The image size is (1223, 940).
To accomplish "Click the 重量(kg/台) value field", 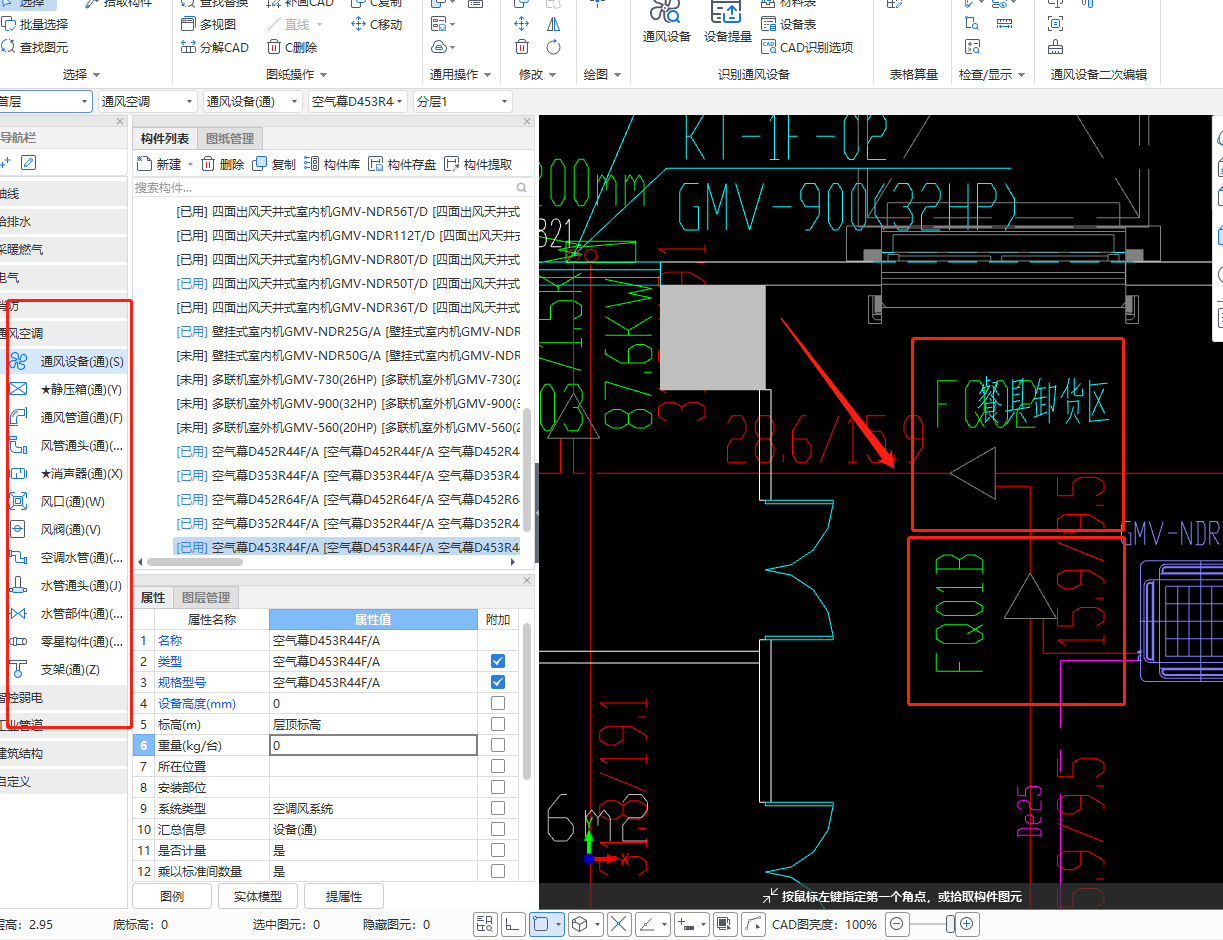I will [x=373, y=745].
